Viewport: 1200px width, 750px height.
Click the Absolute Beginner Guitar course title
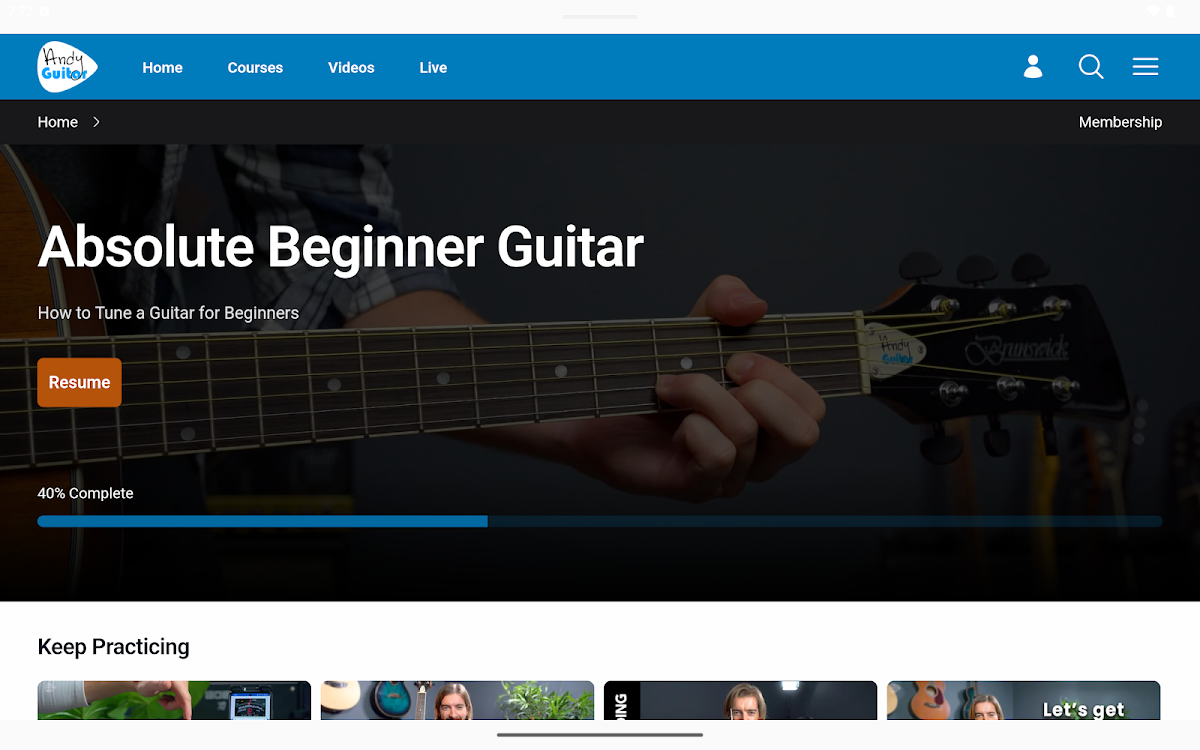tap(340, 247)
